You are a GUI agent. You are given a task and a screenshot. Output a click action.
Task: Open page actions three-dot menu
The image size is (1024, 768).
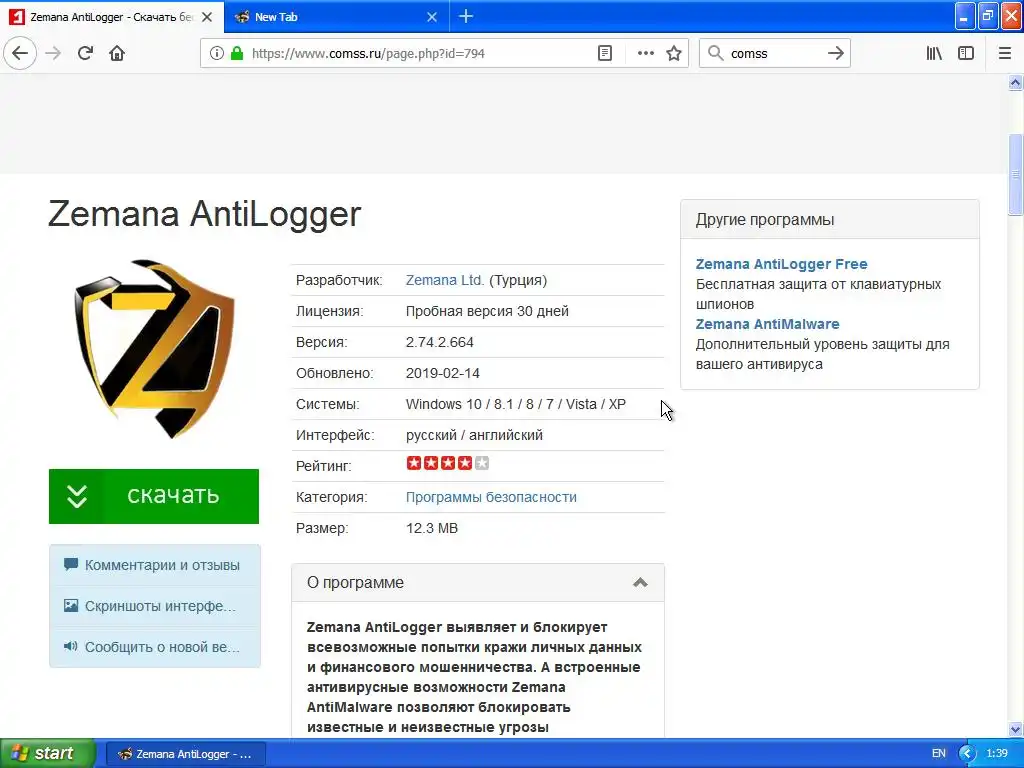pos(645,54)
